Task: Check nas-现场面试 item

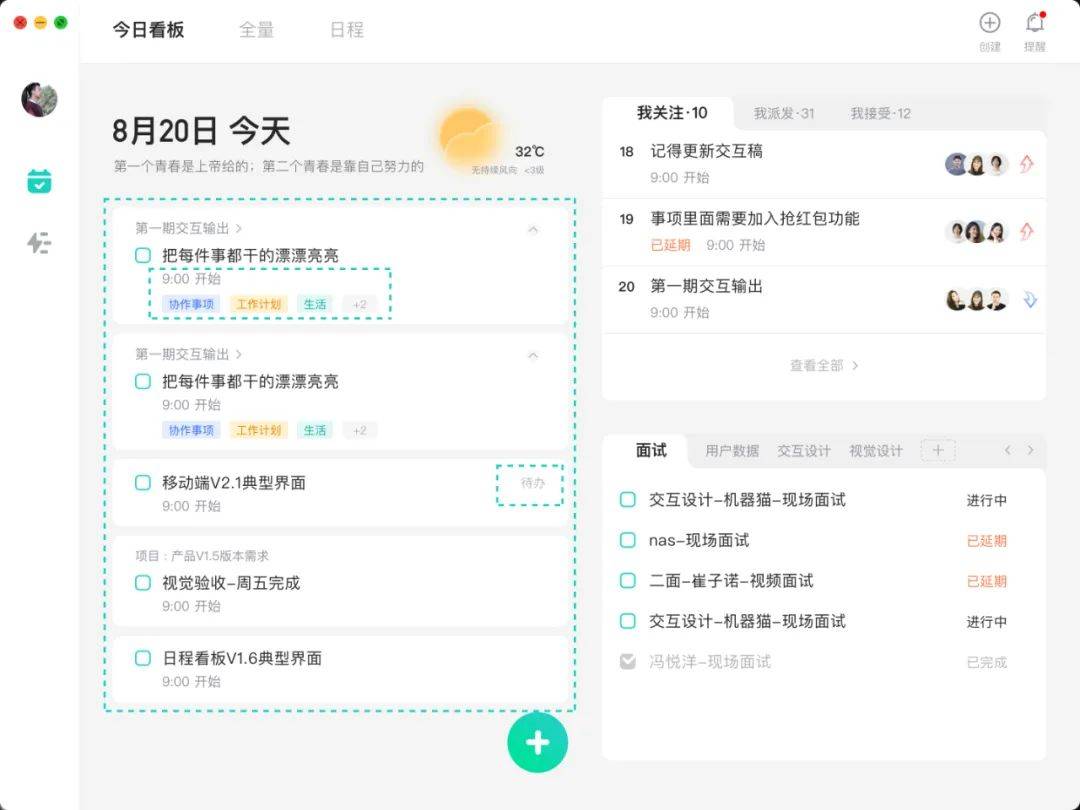Action: tap(627, 540)
